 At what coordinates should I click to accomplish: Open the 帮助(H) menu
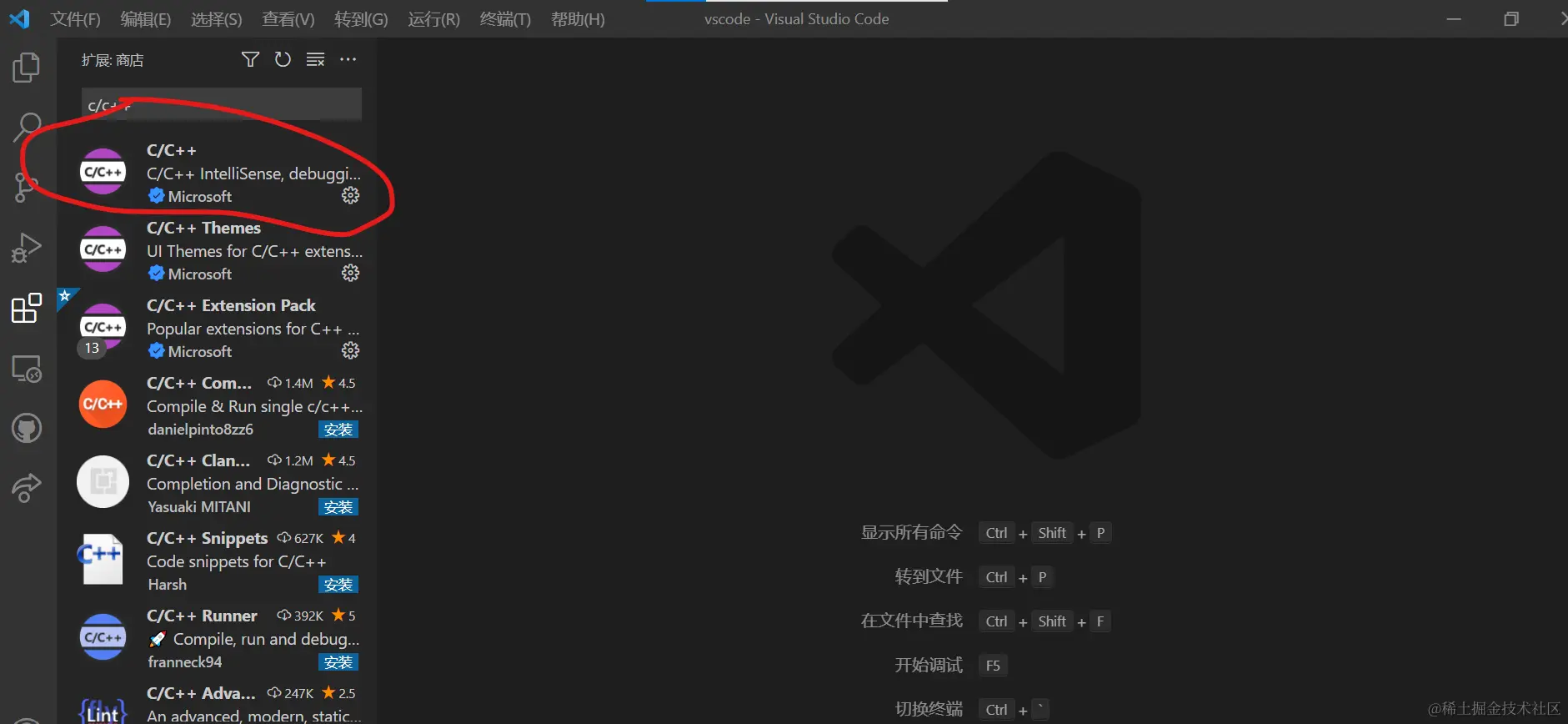pyautogui.click(x=578, y=19)
